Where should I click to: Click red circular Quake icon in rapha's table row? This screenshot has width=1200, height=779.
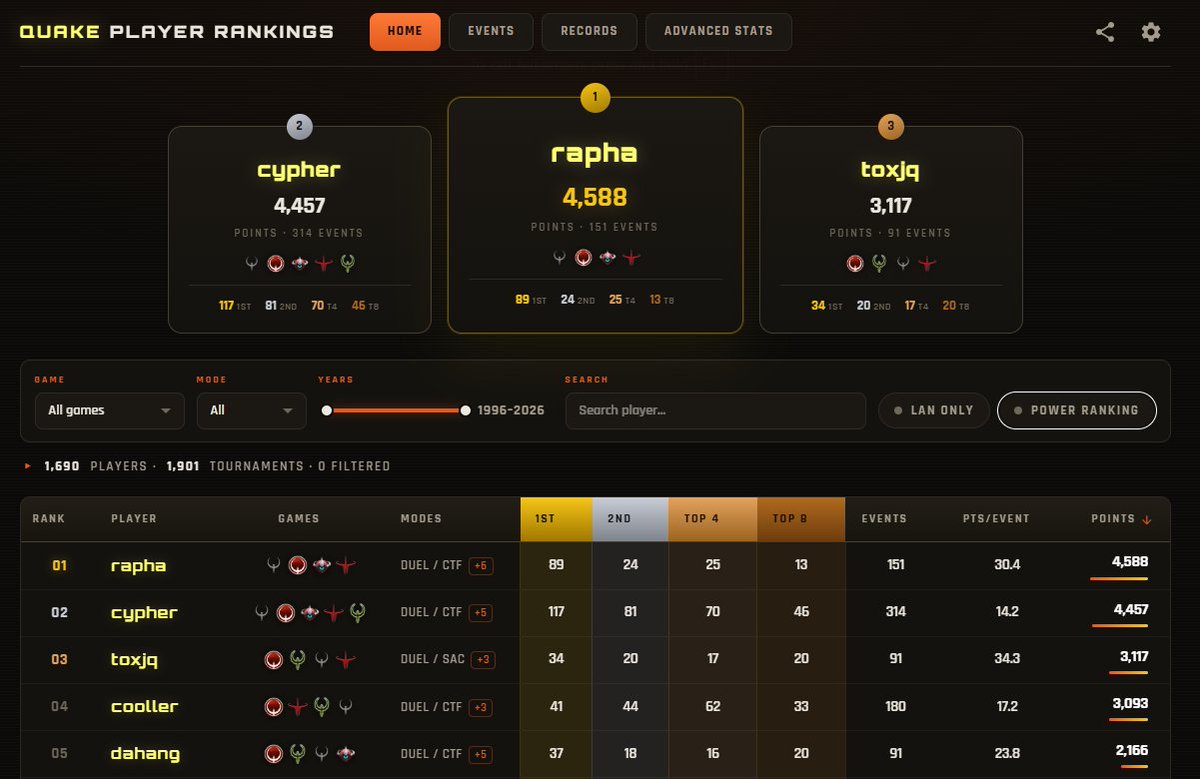(297, 566)
